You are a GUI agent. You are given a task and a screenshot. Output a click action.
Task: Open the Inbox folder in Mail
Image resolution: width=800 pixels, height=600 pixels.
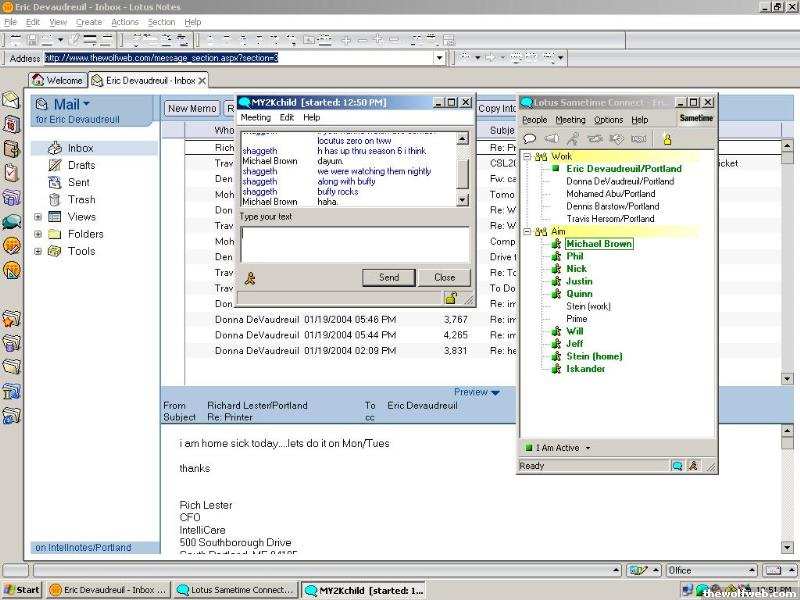(x=80, y=148)
